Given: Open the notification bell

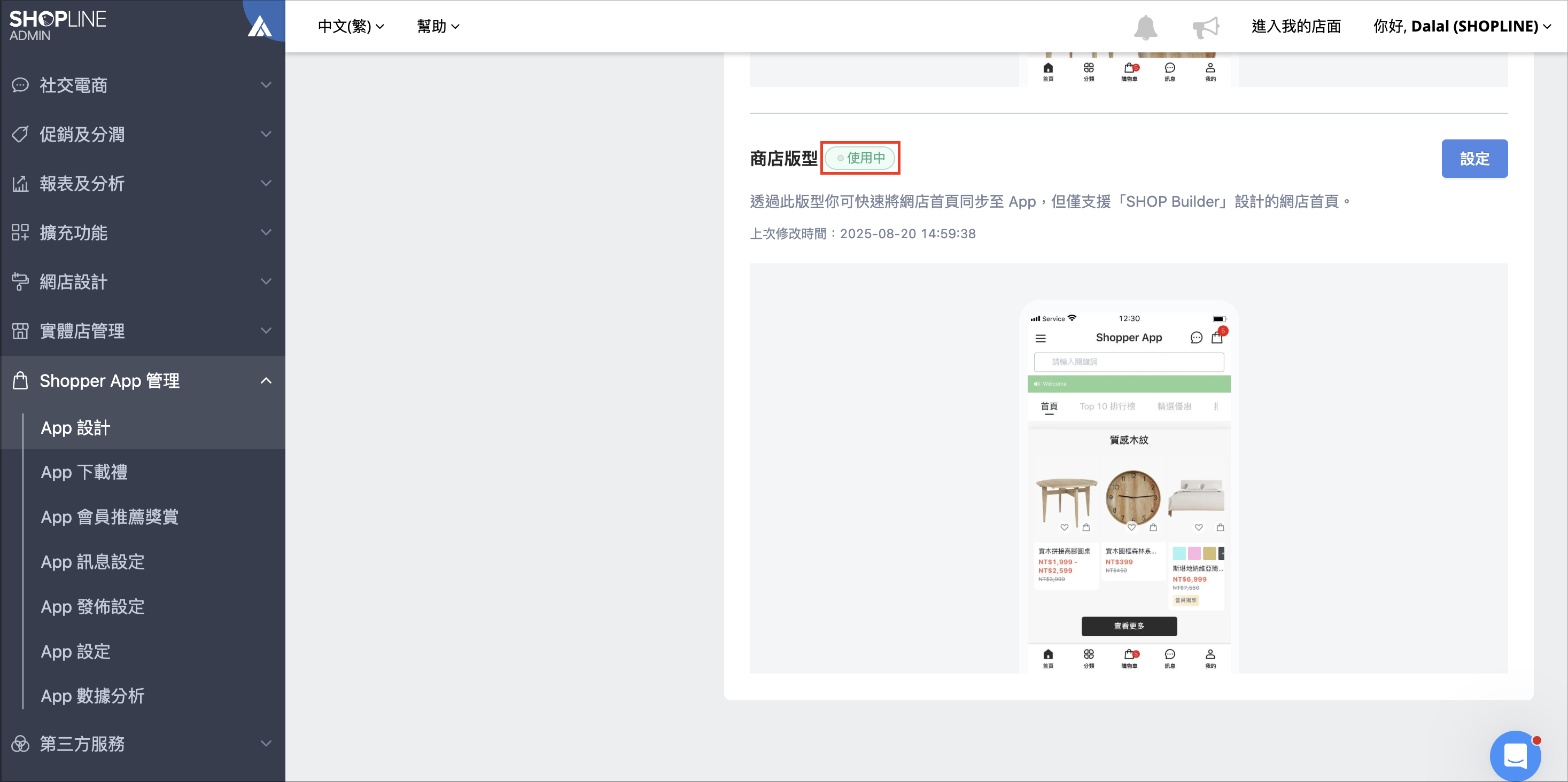Looking at the screenshot, I should coord(1145,27).
